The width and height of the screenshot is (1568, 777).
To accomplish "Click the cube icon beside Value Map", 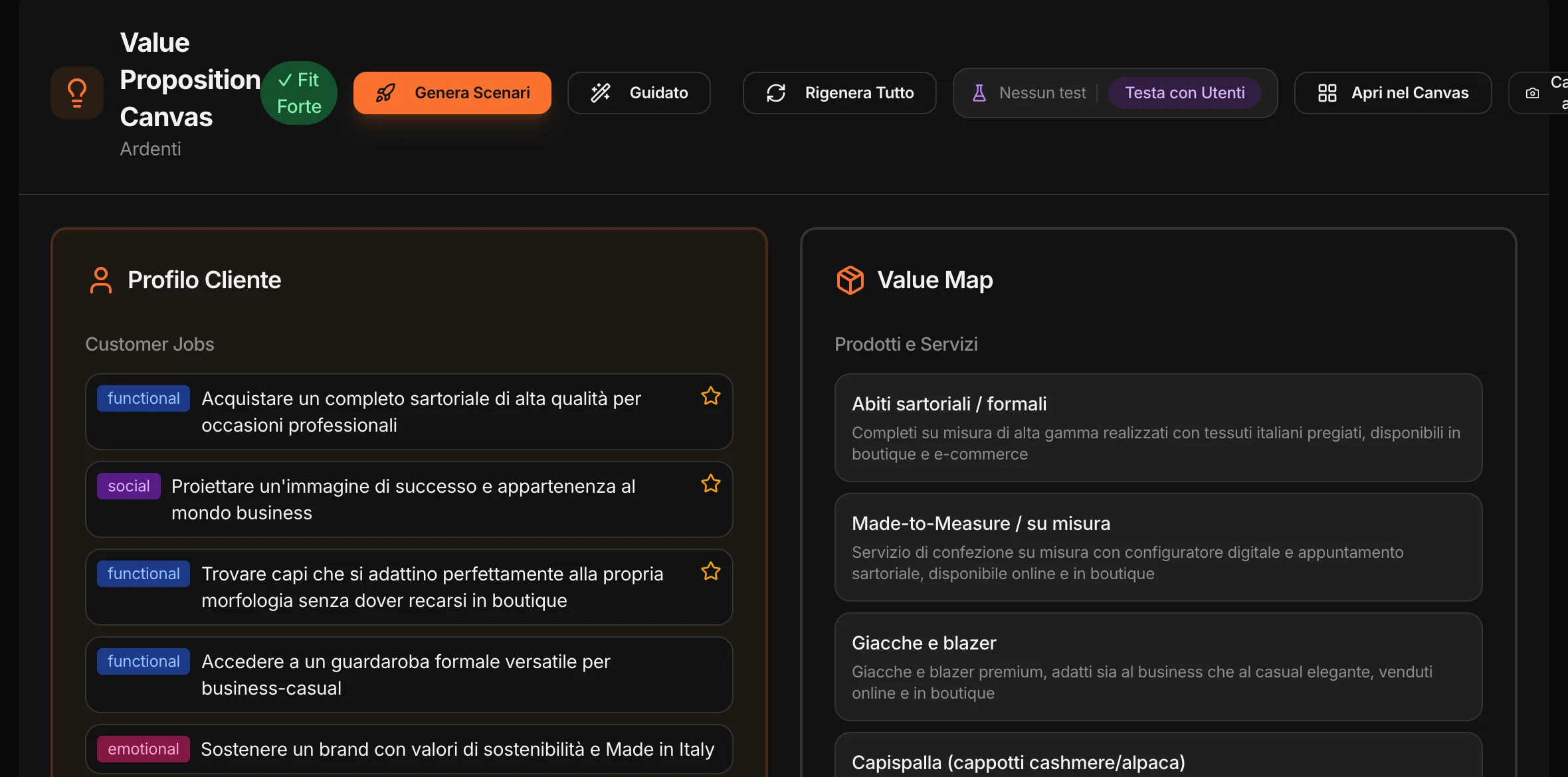I will click(850, 280).
